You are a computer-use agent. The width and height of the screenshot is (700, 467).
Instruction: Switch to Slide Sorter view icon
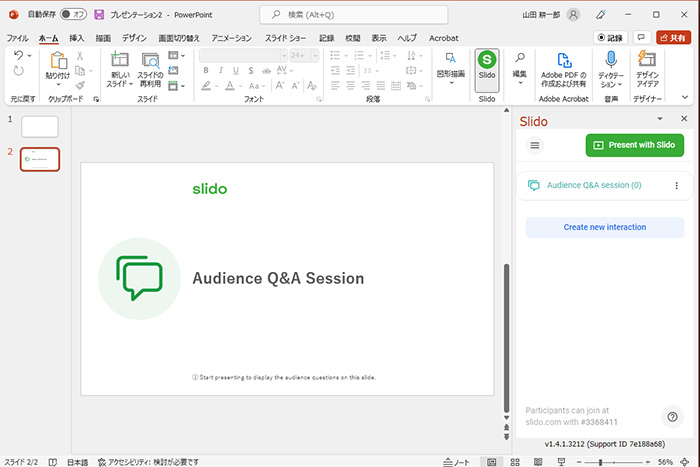coord(515,462)
